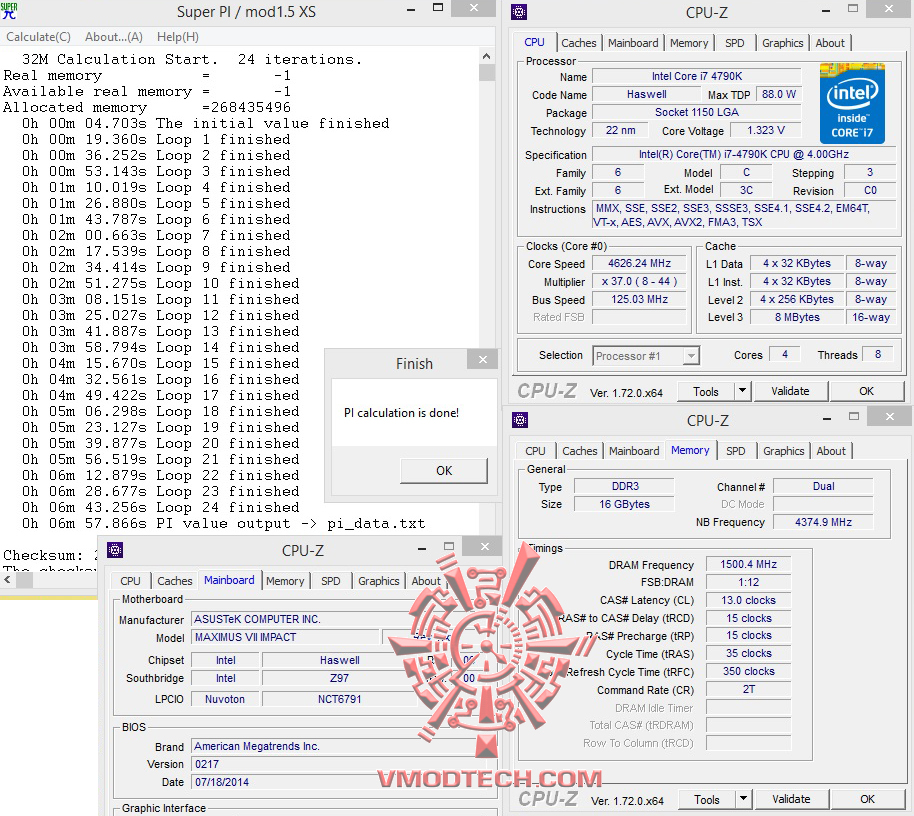Click the Super PI vertical scrollbar up arrow
914x816 pixels.
click(x=487, y=57)
